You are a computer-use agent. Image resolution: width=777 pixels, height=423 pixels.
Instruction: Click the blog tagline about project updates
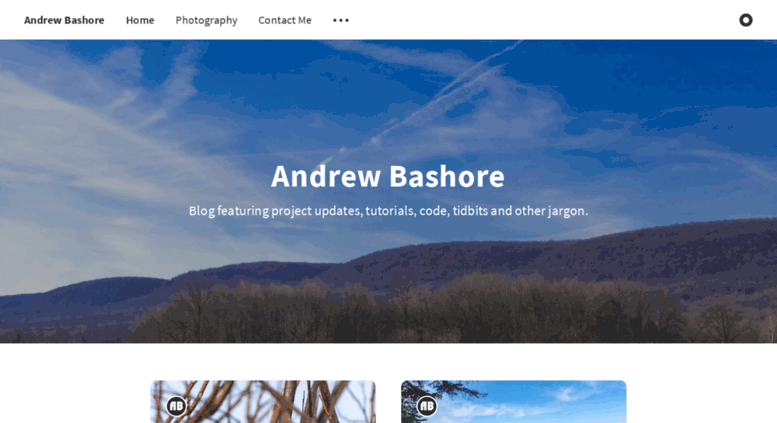tap(388, 211)
